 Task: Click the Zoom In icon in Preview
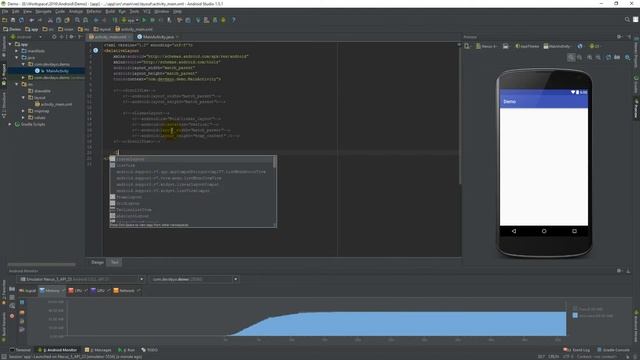click(x=590, y=58)
